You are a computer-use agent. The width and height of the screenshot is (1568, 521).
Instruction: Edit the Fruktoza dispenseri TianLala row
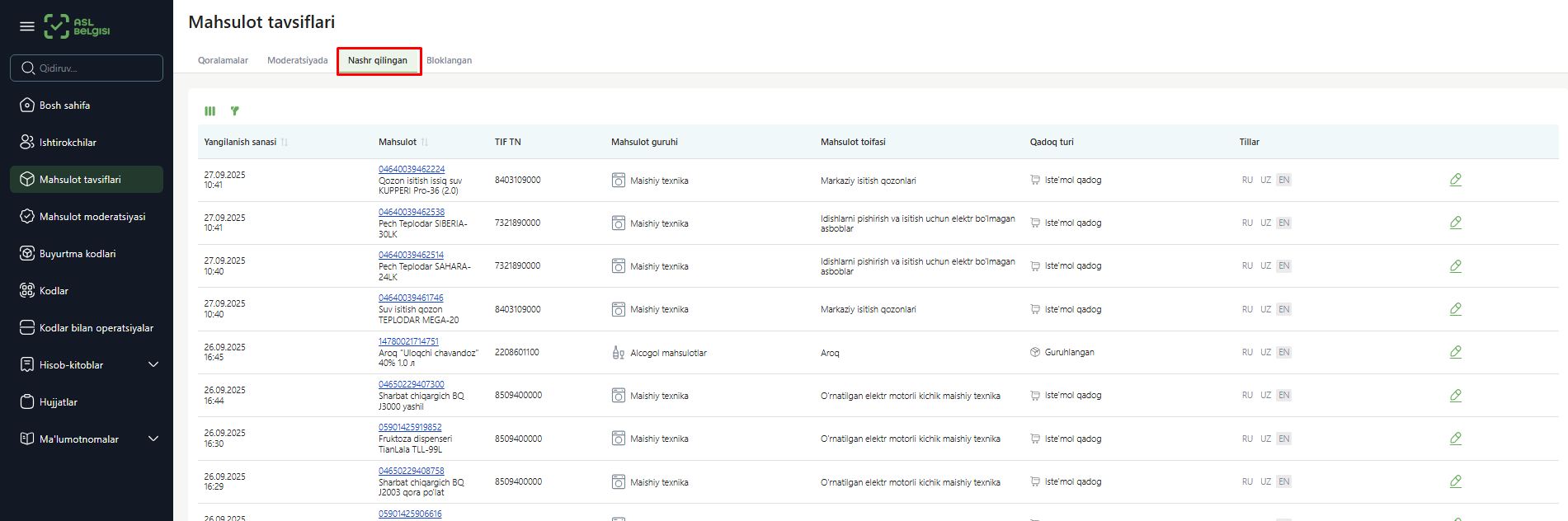[x=1455, y=439]
